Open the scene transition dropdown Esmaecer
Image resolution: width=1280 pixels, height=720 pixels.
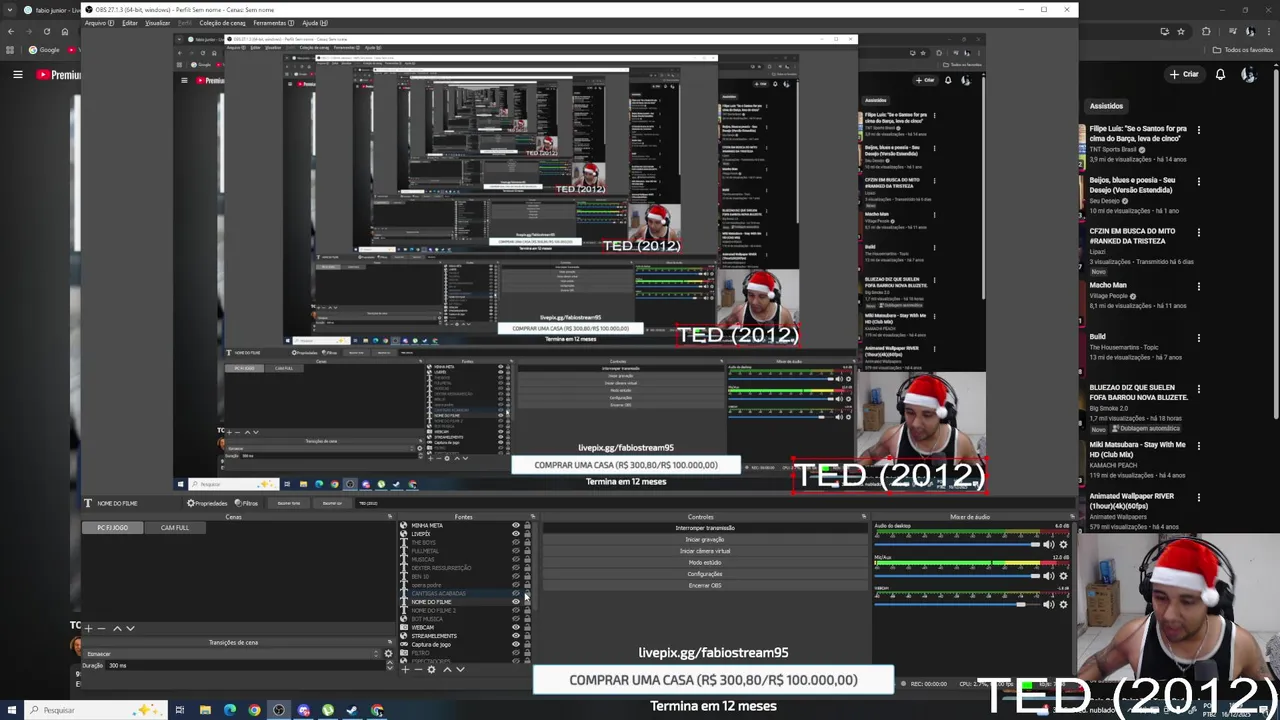click(232, 653)
